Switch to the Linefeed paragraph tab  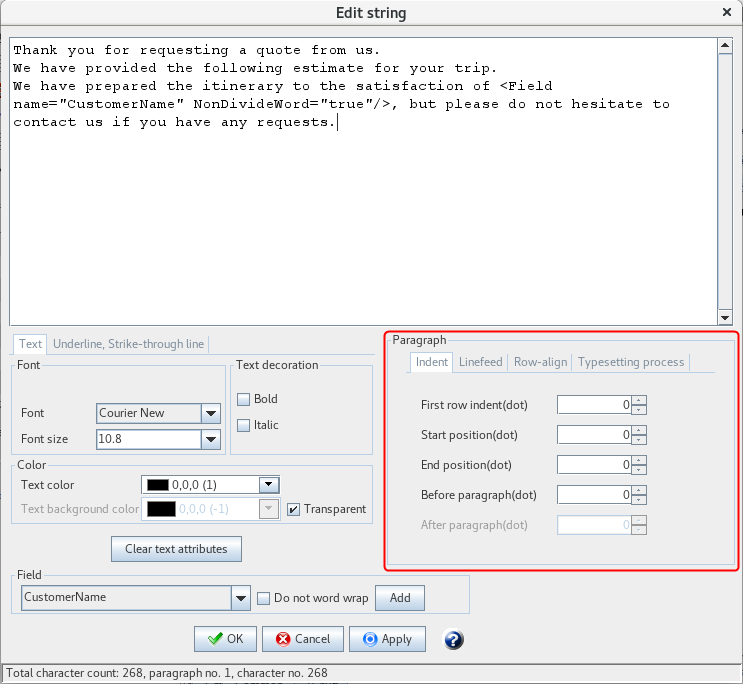(480, 362)
